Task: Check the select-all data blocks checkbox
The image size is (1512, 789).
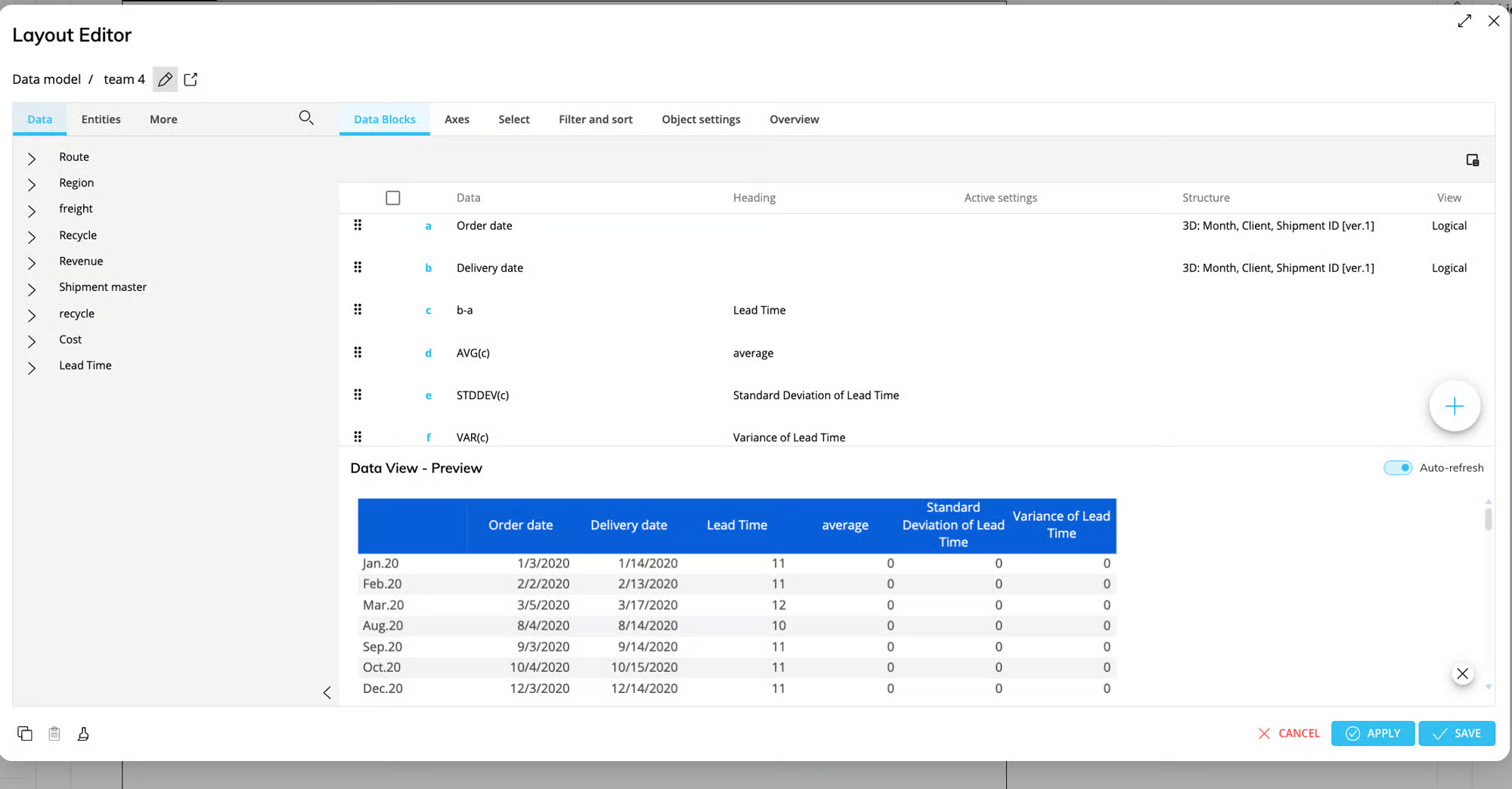Action: [x=393, y=198]
